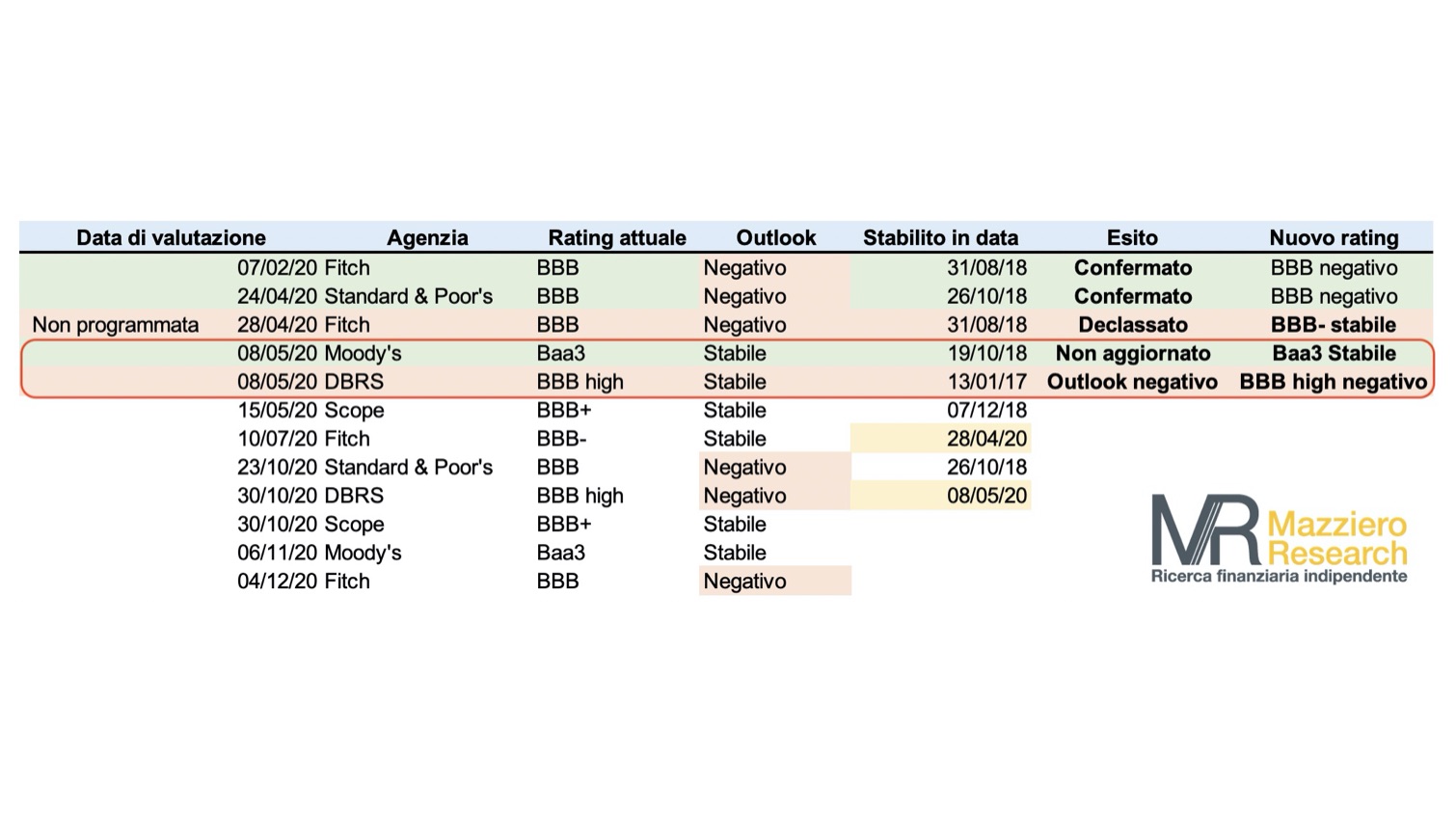The image size is (1456, 814).
Task: Click the 'Declassato' outcome cell
Action: 1133,325
